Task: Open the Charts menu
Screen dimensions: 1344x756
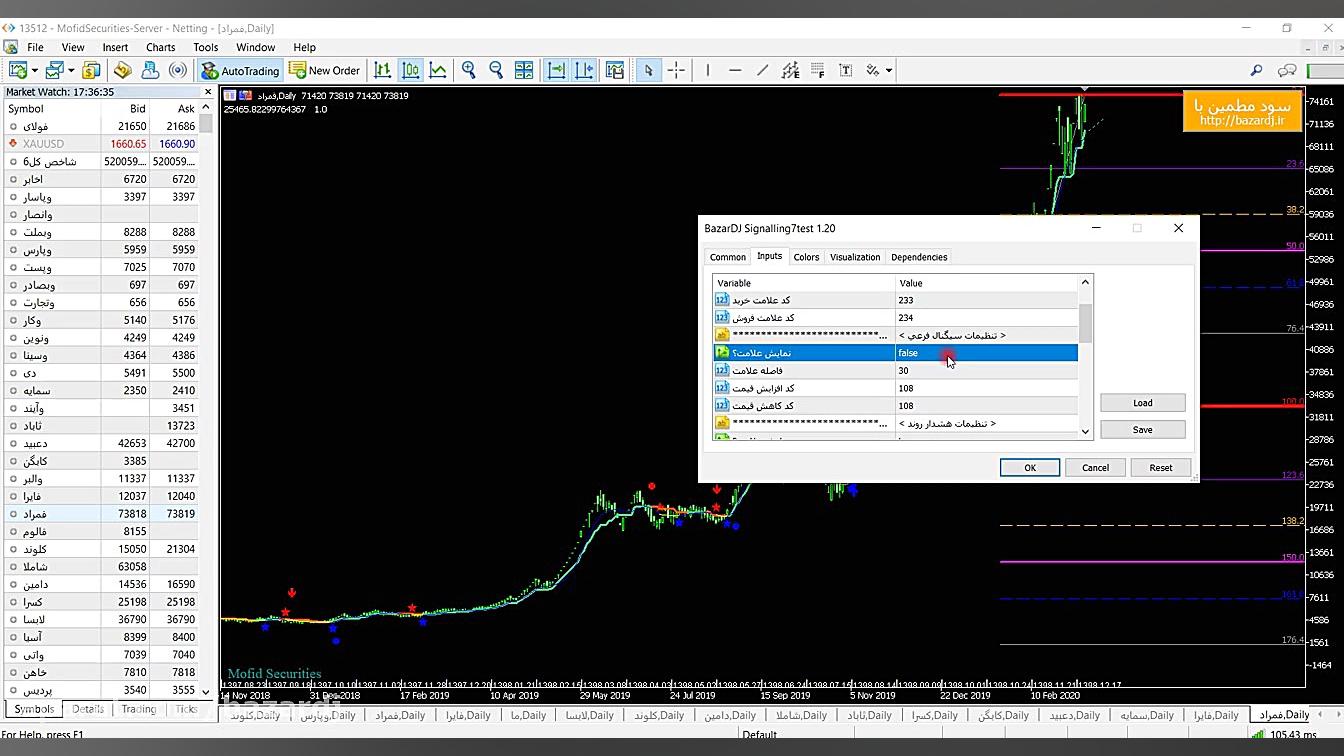Action: (160, 47)
